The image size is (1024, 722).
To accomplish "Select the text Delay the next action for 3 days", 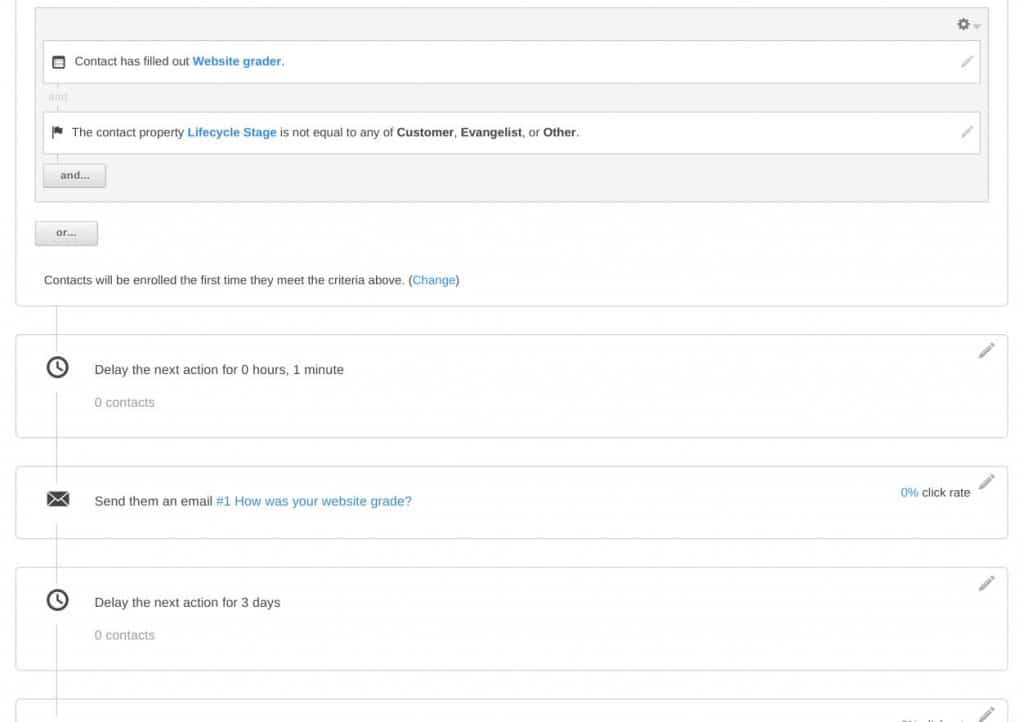I will [x=187, y=603].
